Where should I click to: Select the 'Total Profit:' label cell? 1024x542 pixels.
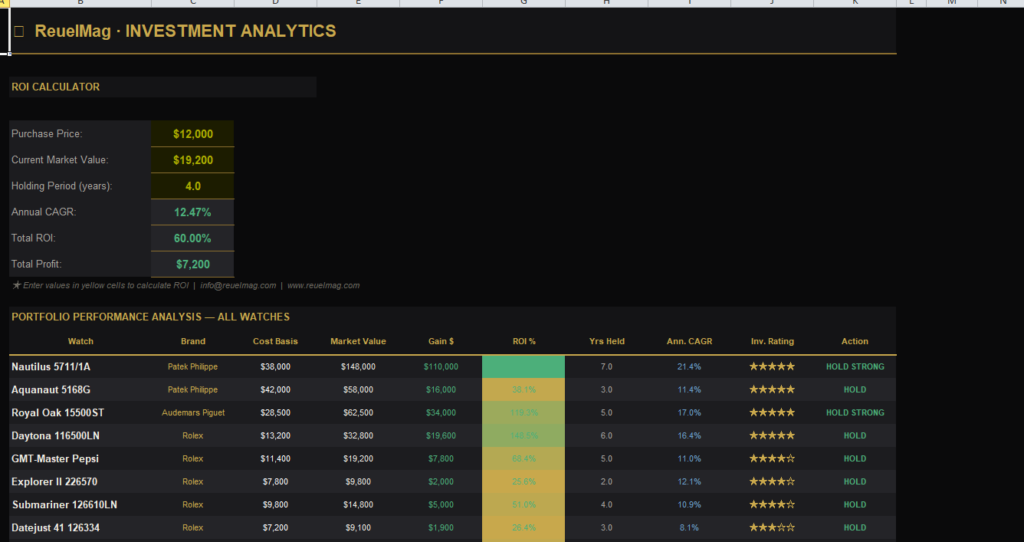tap(80, 264)
